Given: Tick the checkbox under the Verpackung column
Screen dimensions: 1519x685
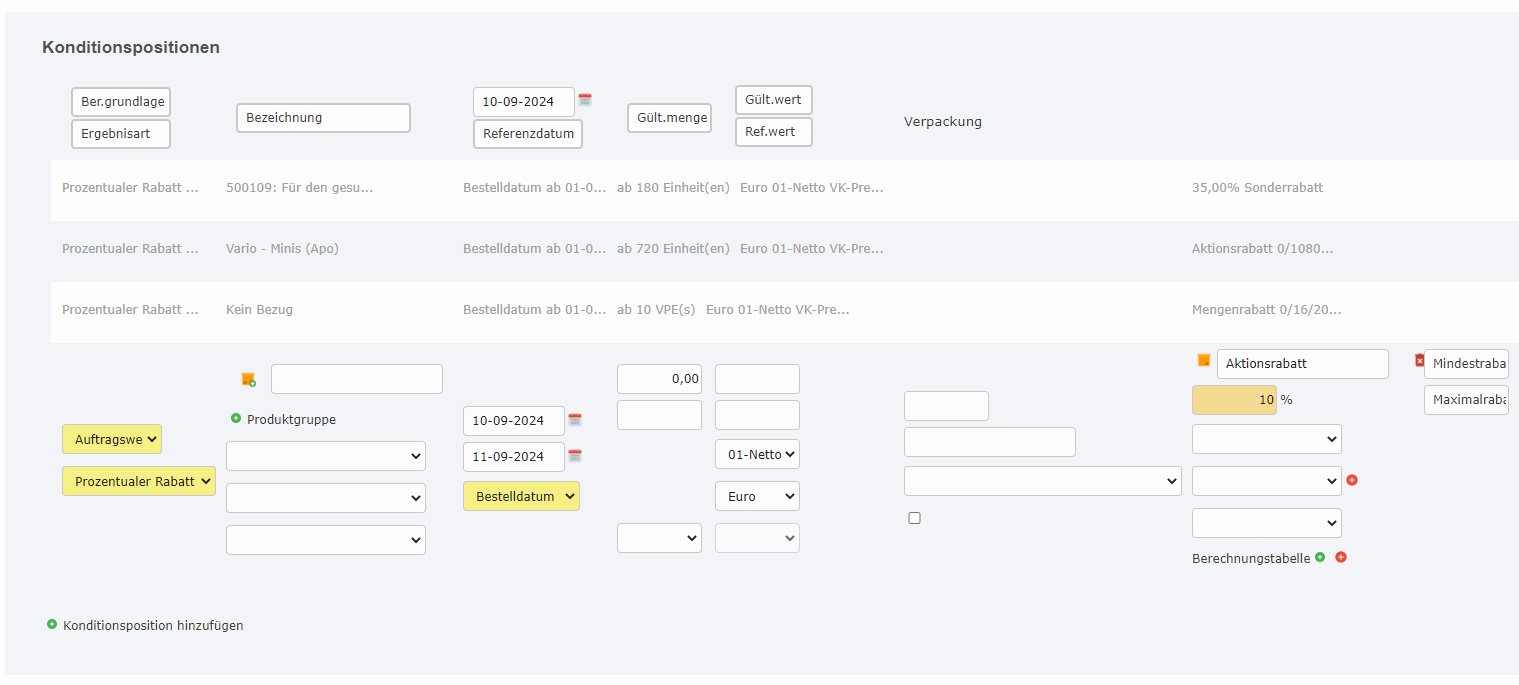Looking at the screenshot, I should point(914,518).
